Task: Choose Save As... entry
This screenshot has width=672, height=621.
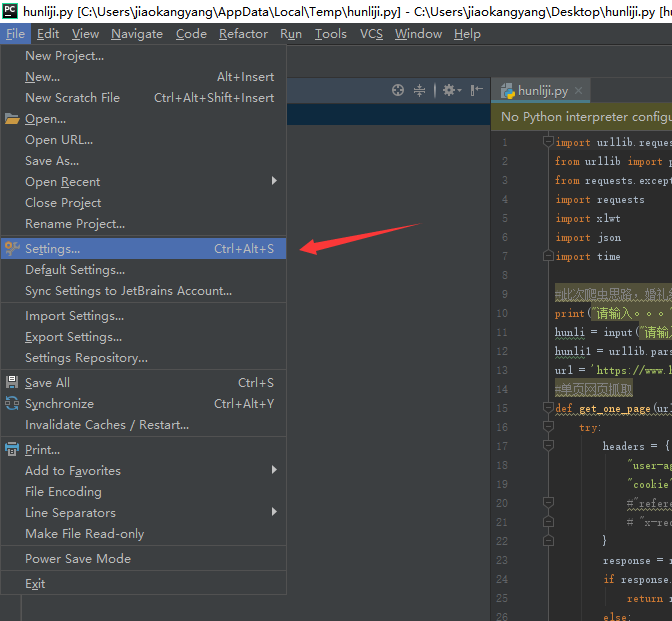Action: click(144, 161)
